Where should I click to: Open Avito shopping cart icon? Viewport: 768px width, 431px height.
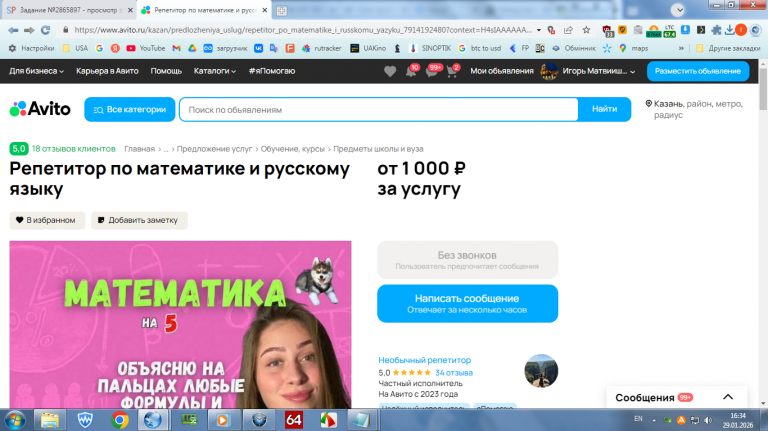coord(453,72)
